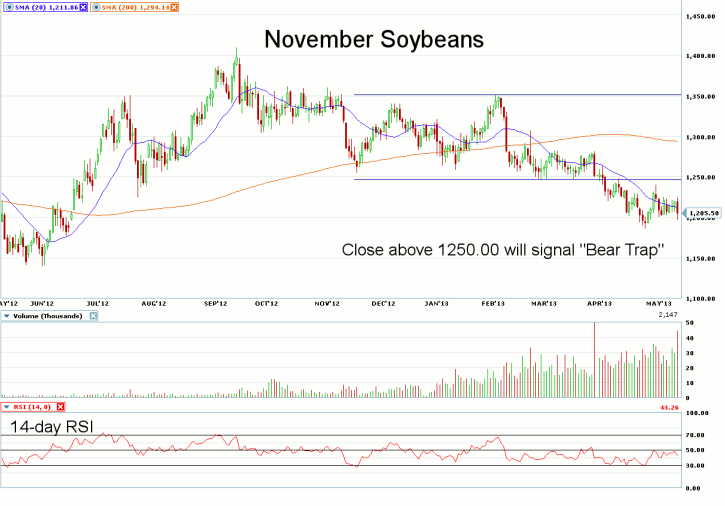Collapse the Volume panel arrow

click(x=6, y=316)
